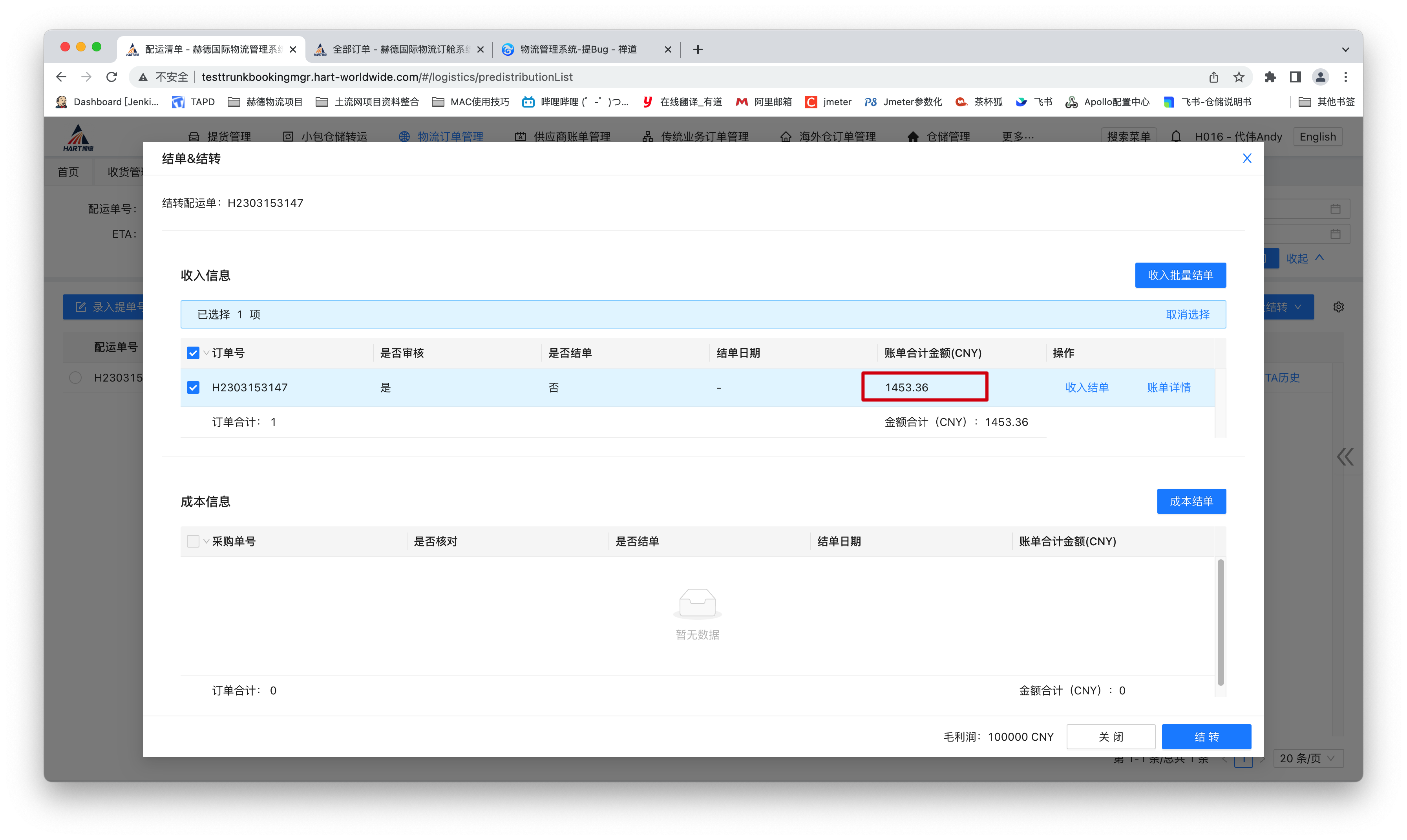Open the browser extensions puzzle icon
Viewport: 1407px width, 840px height.
(x=1270, y=77)
